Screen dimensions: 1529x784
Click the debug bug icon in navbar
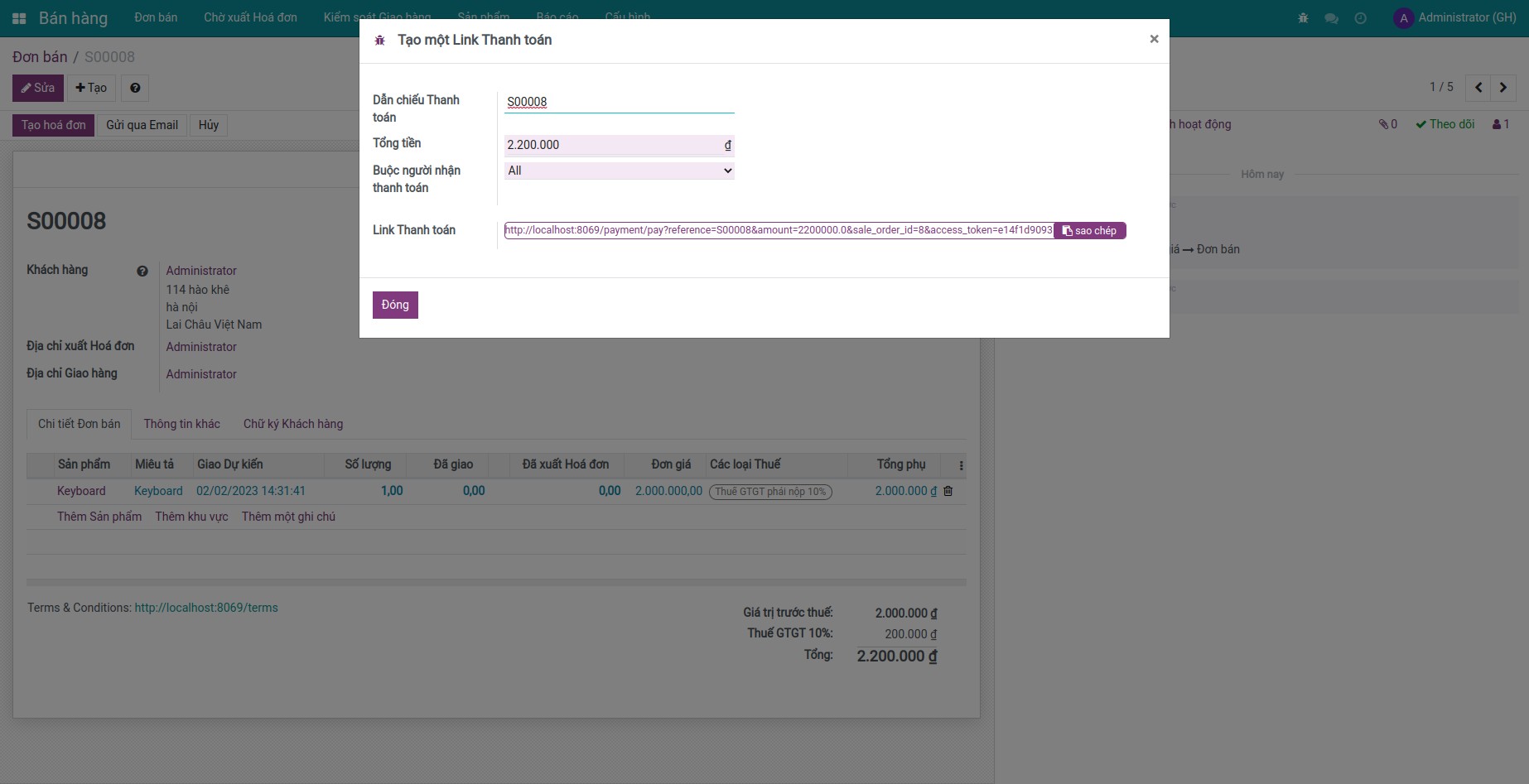(1303, 18)
